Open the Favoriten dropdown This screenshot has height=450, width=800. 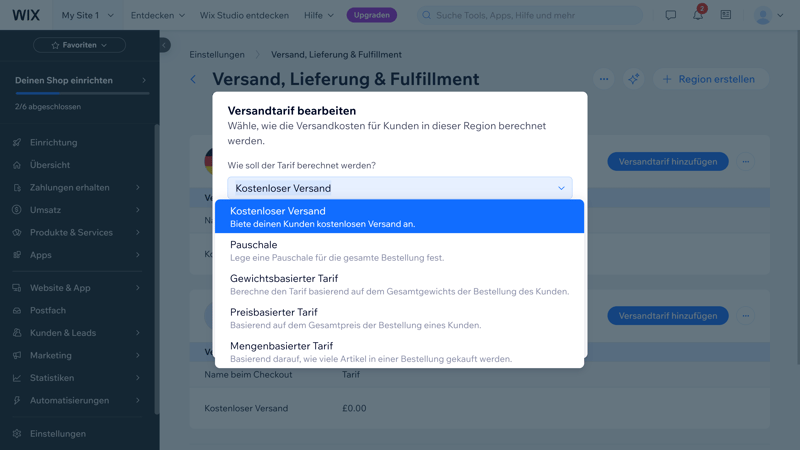click(79, 45)
